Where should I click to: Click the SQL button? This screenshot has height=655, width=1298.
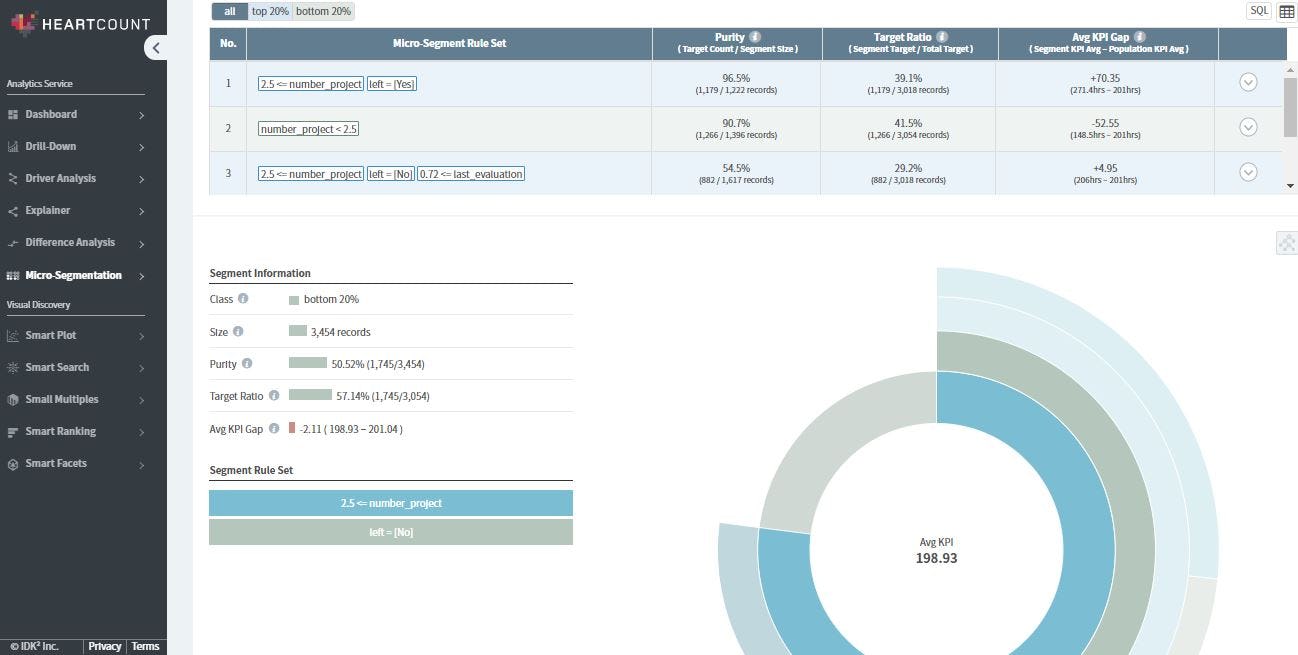click(1259, 10)
